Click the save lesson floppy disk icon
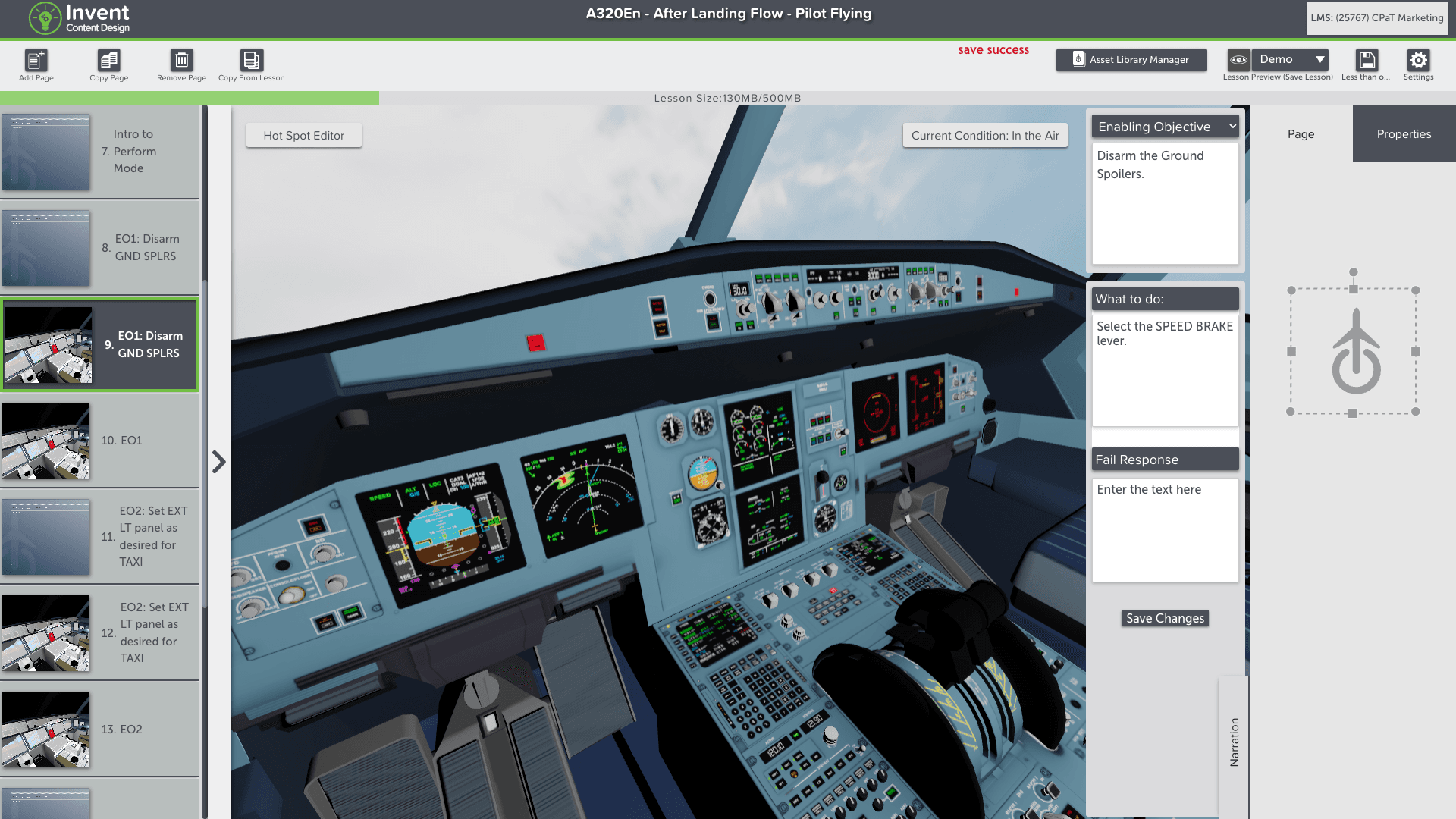This screenshot has width=1456, height=819. (x=1367, y=60)
